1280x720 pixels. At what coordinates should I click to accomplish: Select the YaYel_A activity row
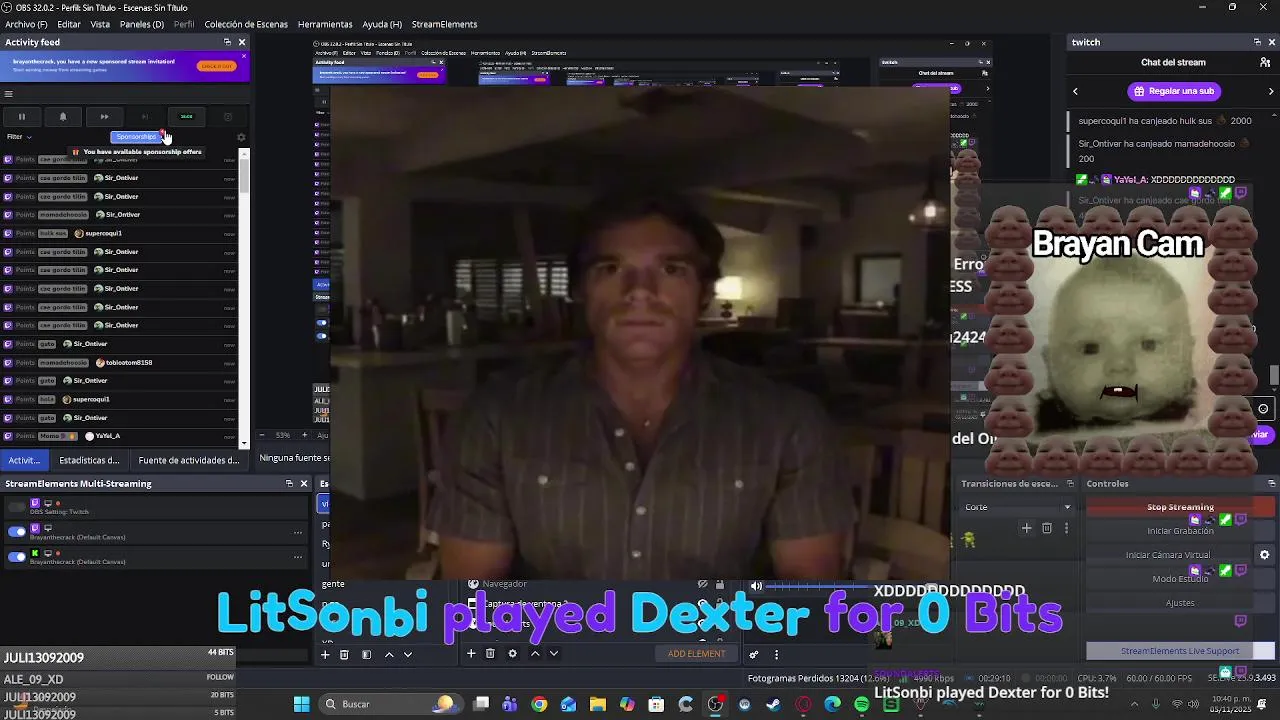coord(120,436)
